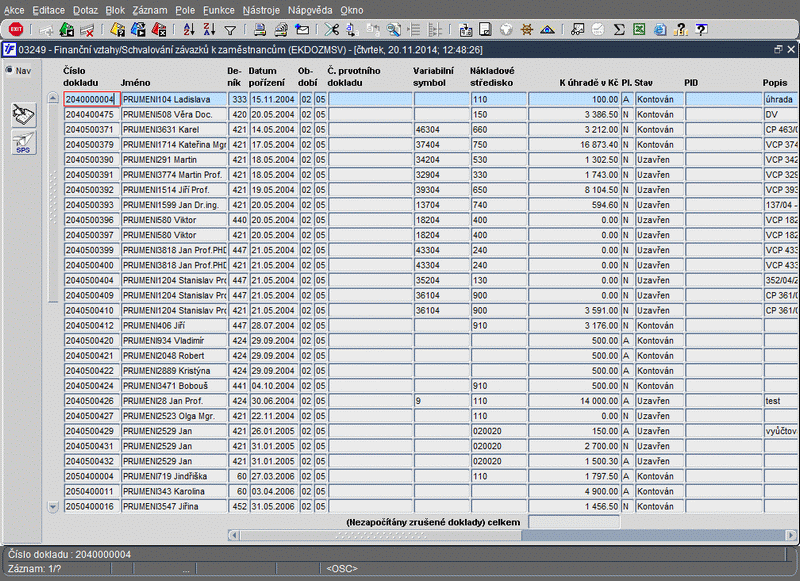Viewport: 800px width, 581px height.
Task: Click PRUMENI719 Jindřiška name cell
Action: [x=174, y=476]
